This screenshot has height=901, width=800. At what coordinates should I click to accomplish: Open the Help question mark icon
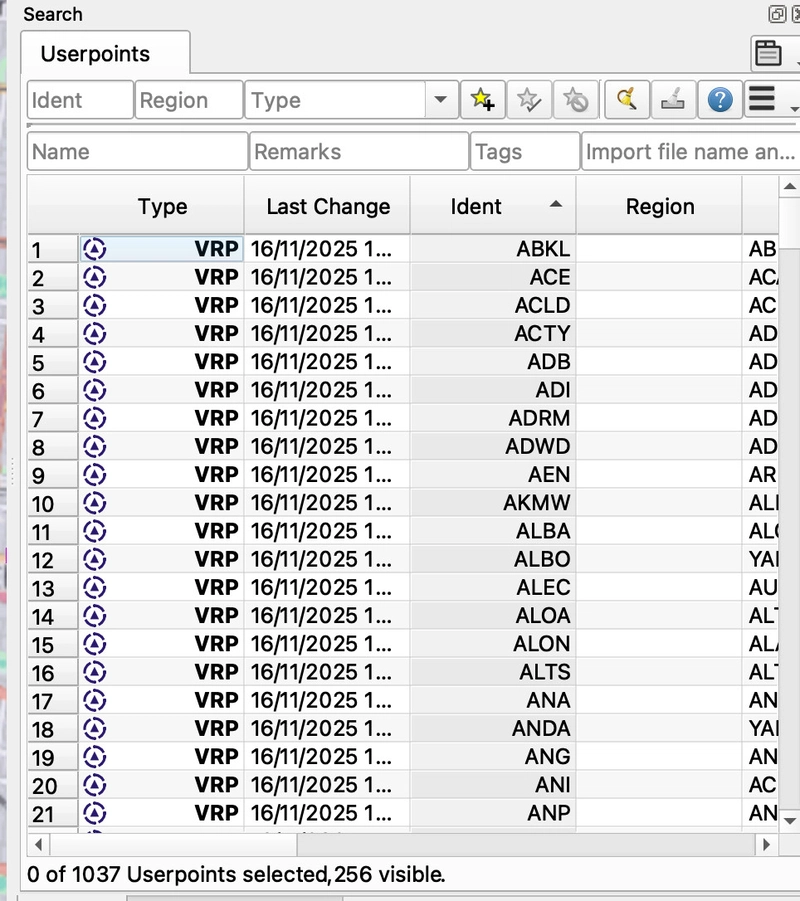click(719, 100)
